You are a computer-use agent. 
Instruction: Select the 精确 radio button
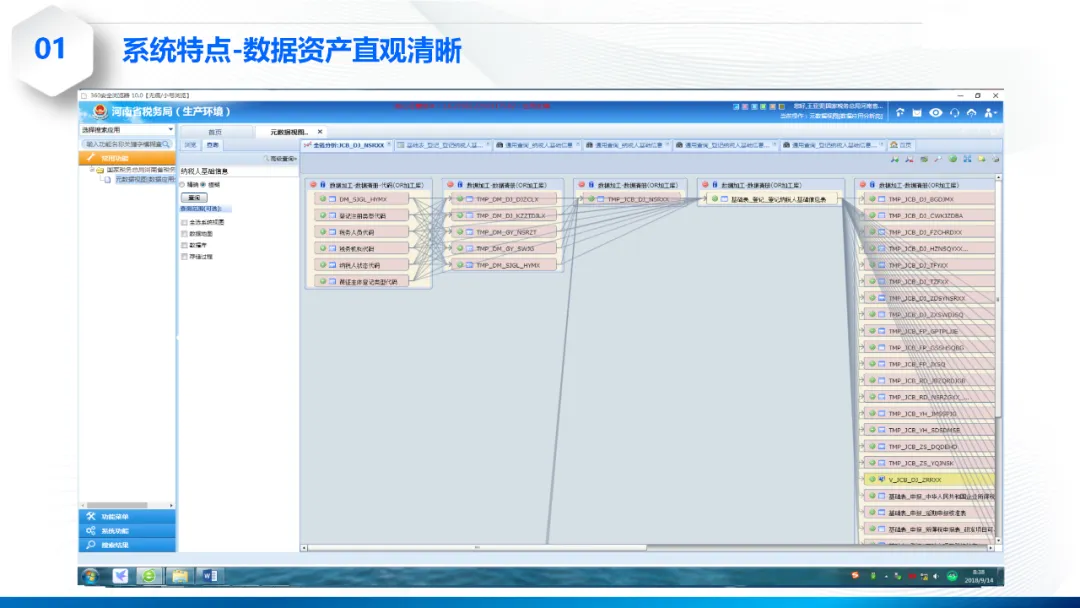pos(183,185)
